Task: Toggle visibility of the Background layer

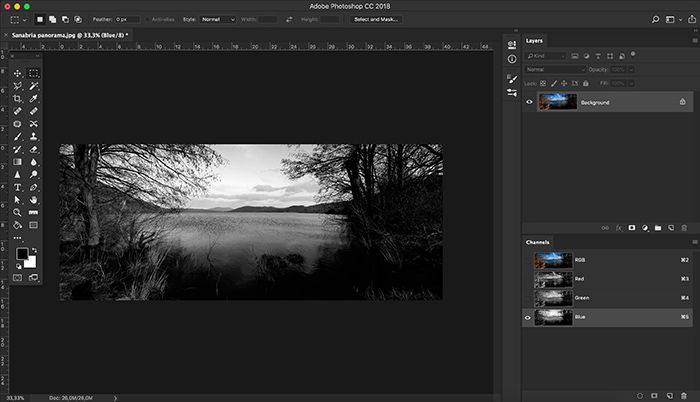Action: [x=529, y=102]
